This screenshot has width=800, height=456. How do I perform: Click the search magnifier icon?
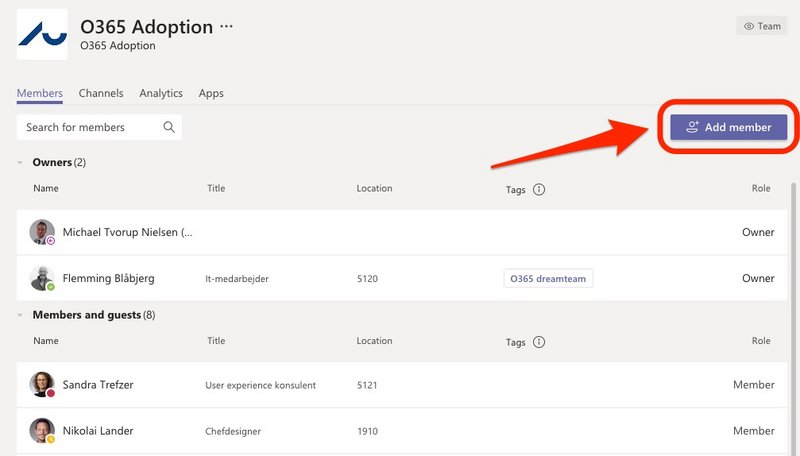pyautogui.click(x=169, y=127)
